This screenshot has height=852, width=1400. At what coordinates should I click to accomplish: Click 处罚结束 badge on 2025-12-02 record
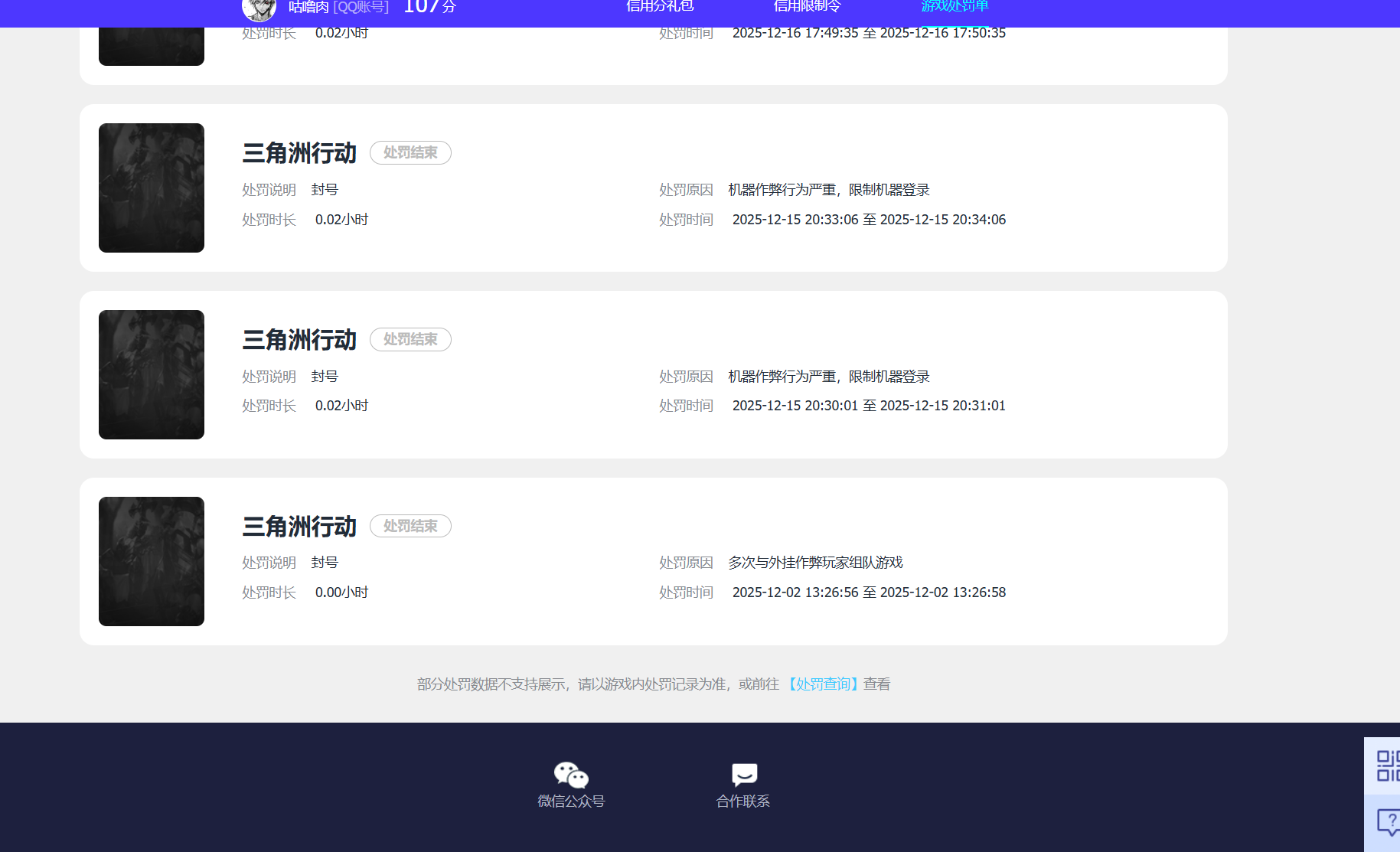410,526
